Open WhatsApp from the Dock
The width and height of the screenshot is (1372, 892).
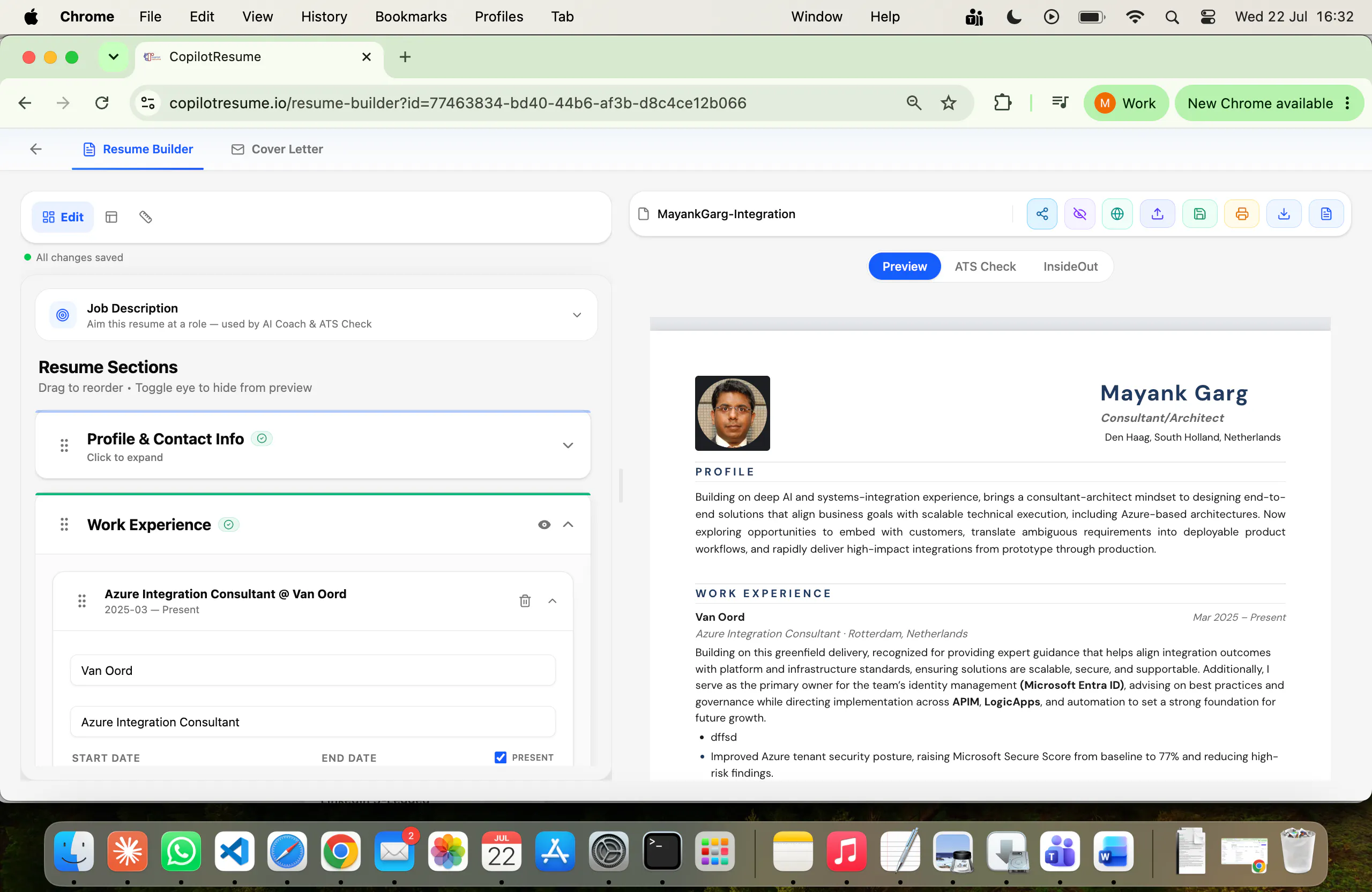point(181,852)
